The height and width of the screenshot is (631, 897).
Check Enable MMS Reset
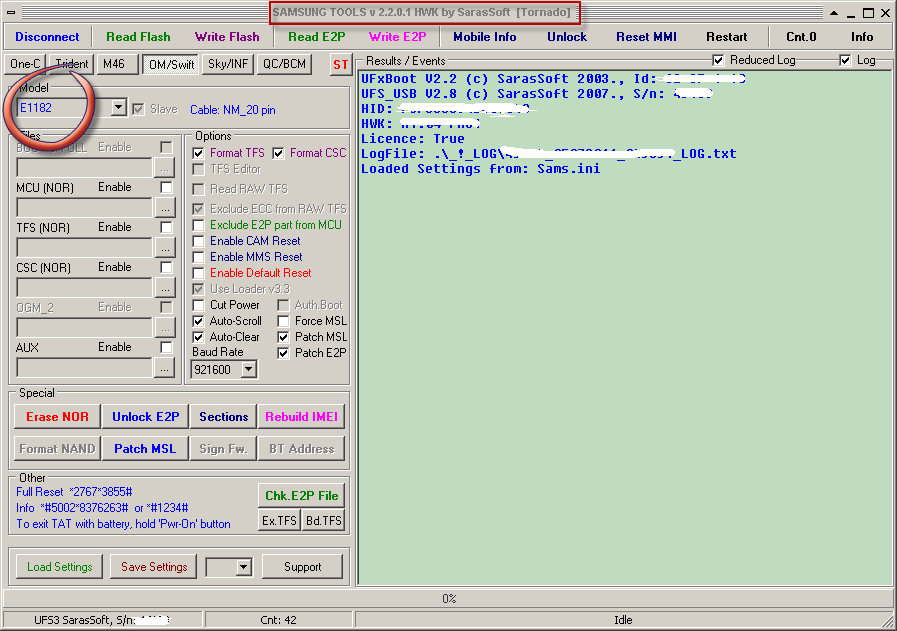point(199,257)
